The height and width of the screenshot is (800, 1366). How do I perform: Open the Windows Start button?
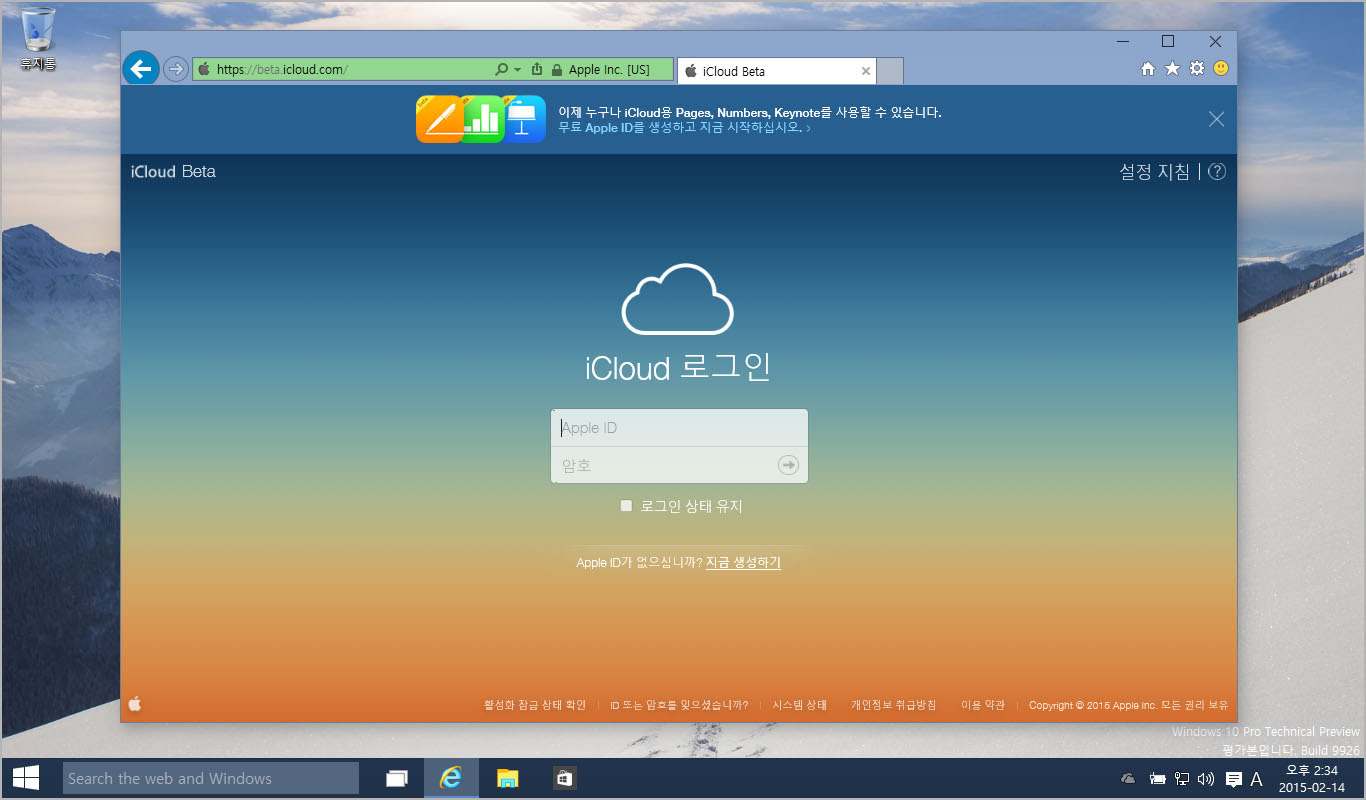tap(25, 778)
